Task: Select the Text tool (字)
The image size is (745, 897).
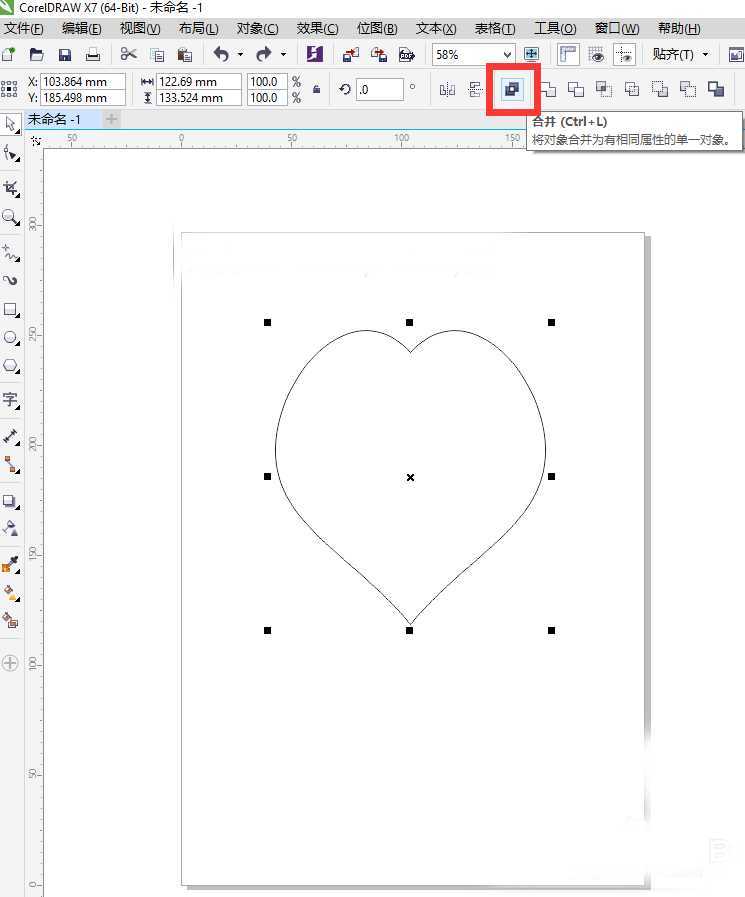Action: (11, 400)
